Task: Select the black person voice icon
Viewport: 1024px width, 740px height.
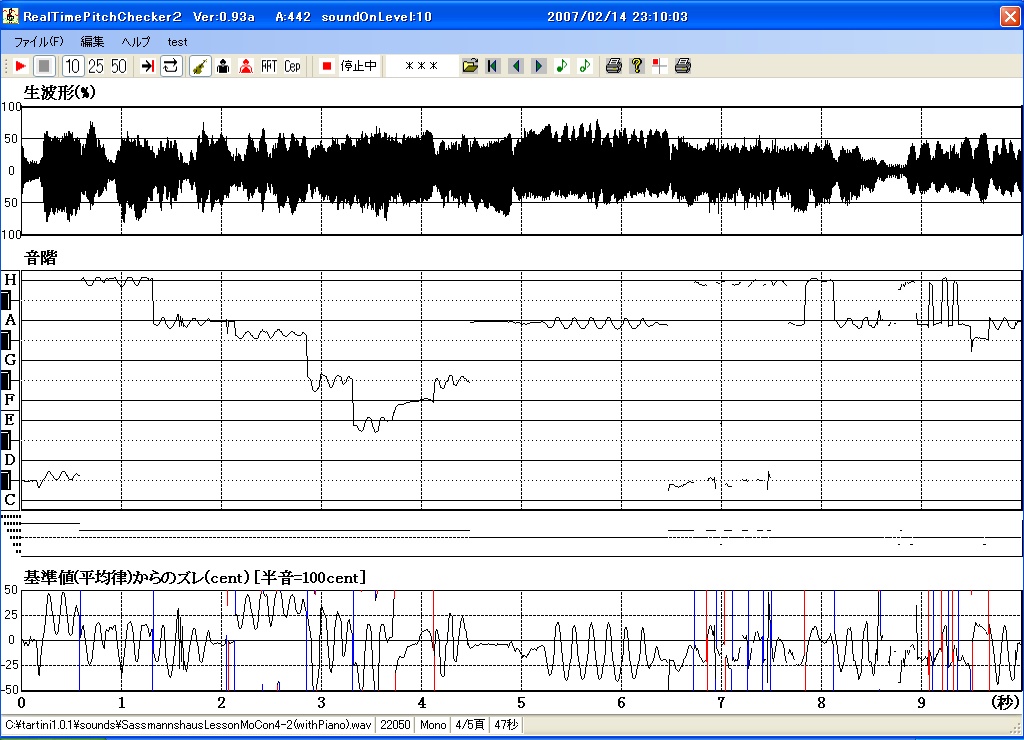Action: [x=223, y=66]
